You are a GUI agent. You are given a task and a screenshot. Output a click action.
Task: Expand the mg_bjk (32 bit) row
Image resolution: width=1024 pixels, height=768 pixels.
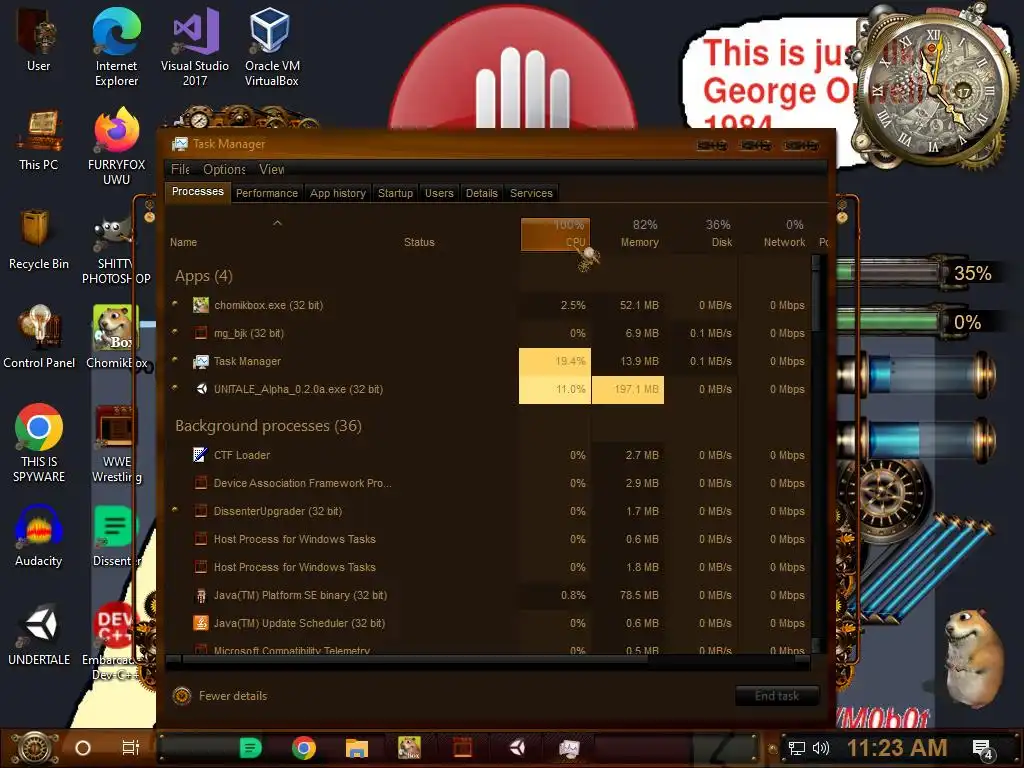[x=175, y=332]
